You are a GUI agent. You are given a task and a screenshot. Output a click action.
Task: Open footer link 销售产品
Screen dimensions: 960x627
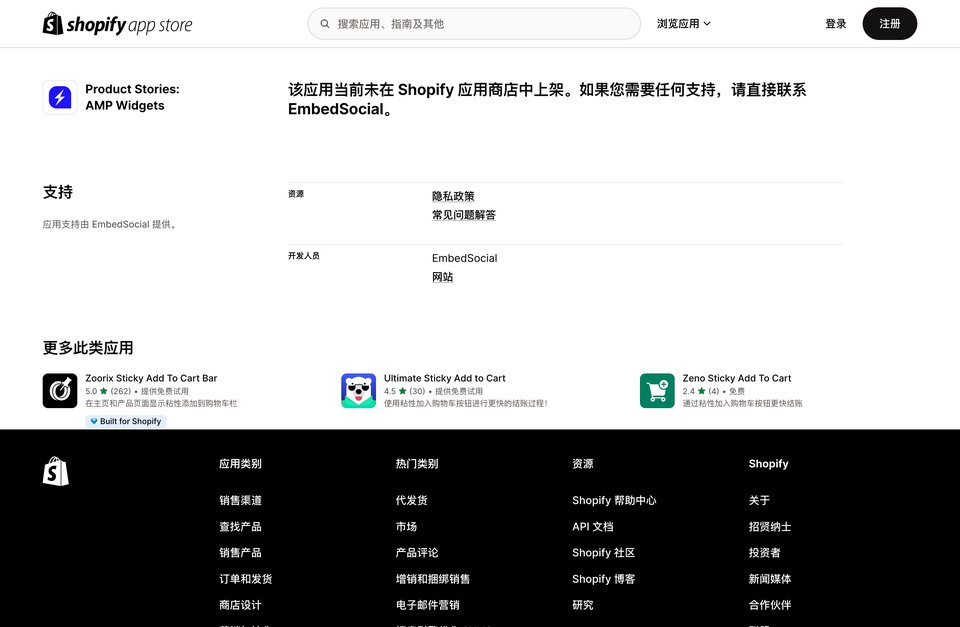[x=240, y=552]
